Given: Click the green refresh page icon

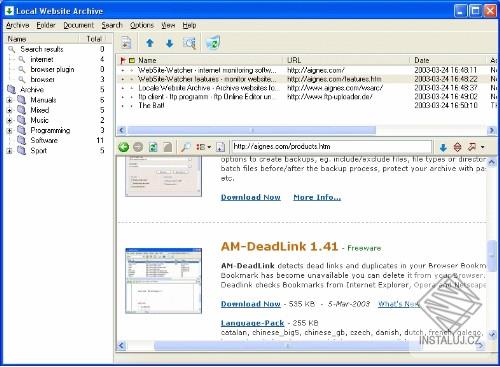Looking at the screenshot, I should pos(153,147).
